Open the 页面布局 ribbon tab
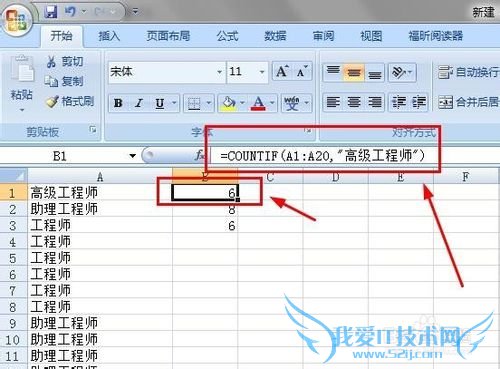 [x=168, y=36]
